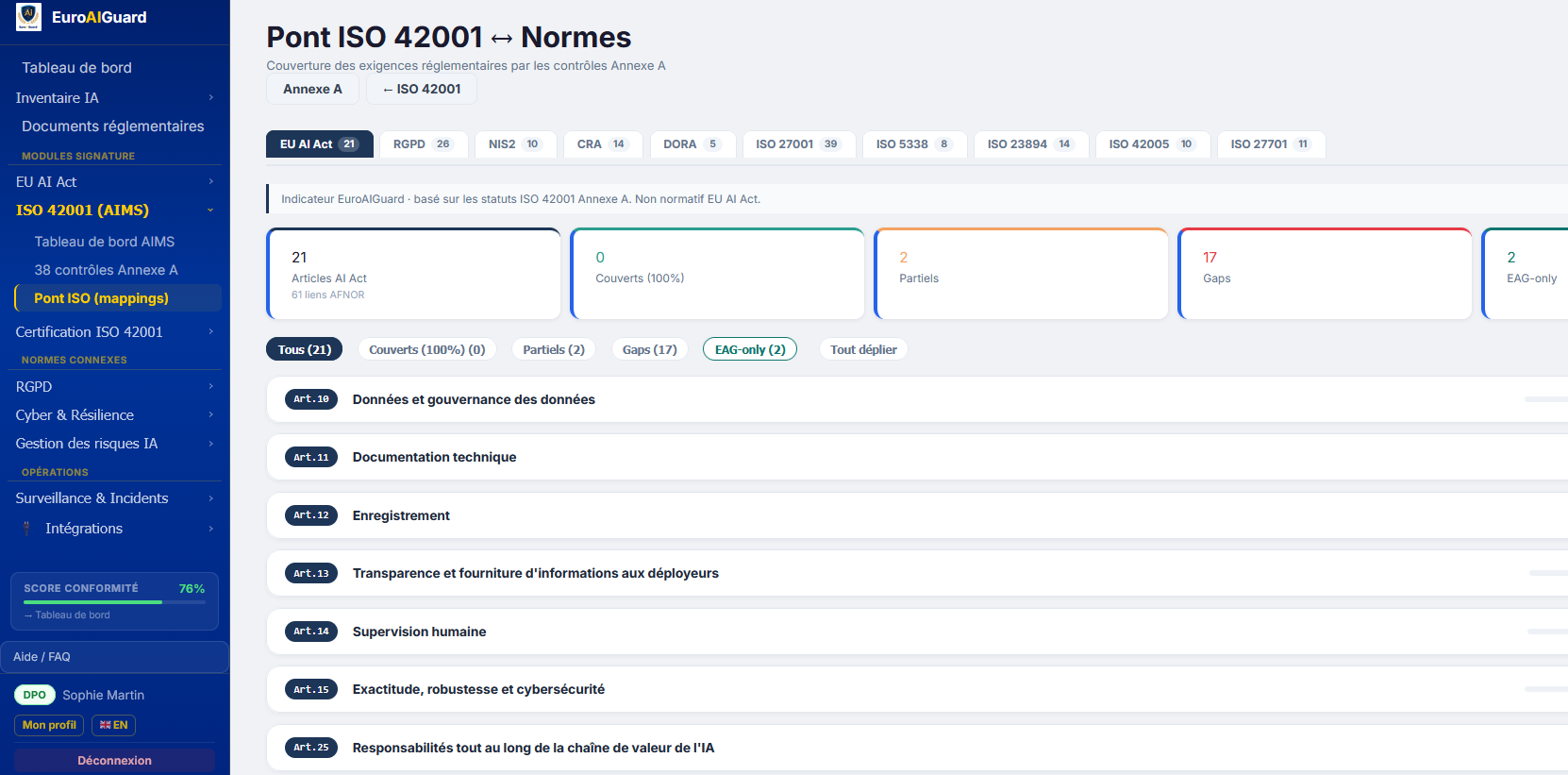Click the Déconnexion button

[114, 761]
